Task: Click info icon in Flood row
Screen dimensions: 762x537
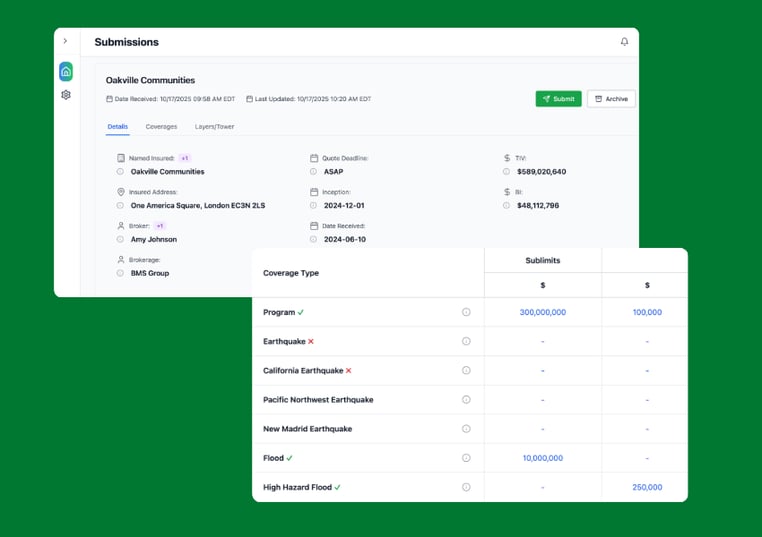Action: tap(466, 458)
